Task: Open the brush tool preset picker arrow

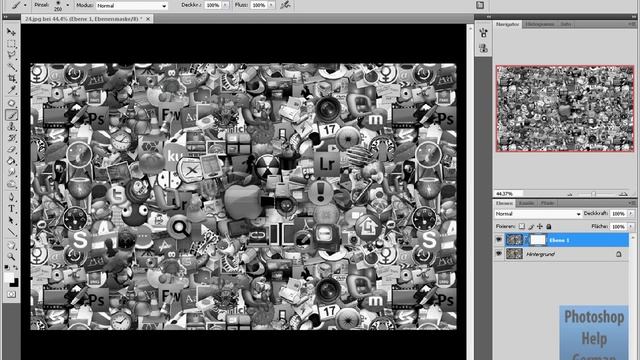Action: point(25,5)
